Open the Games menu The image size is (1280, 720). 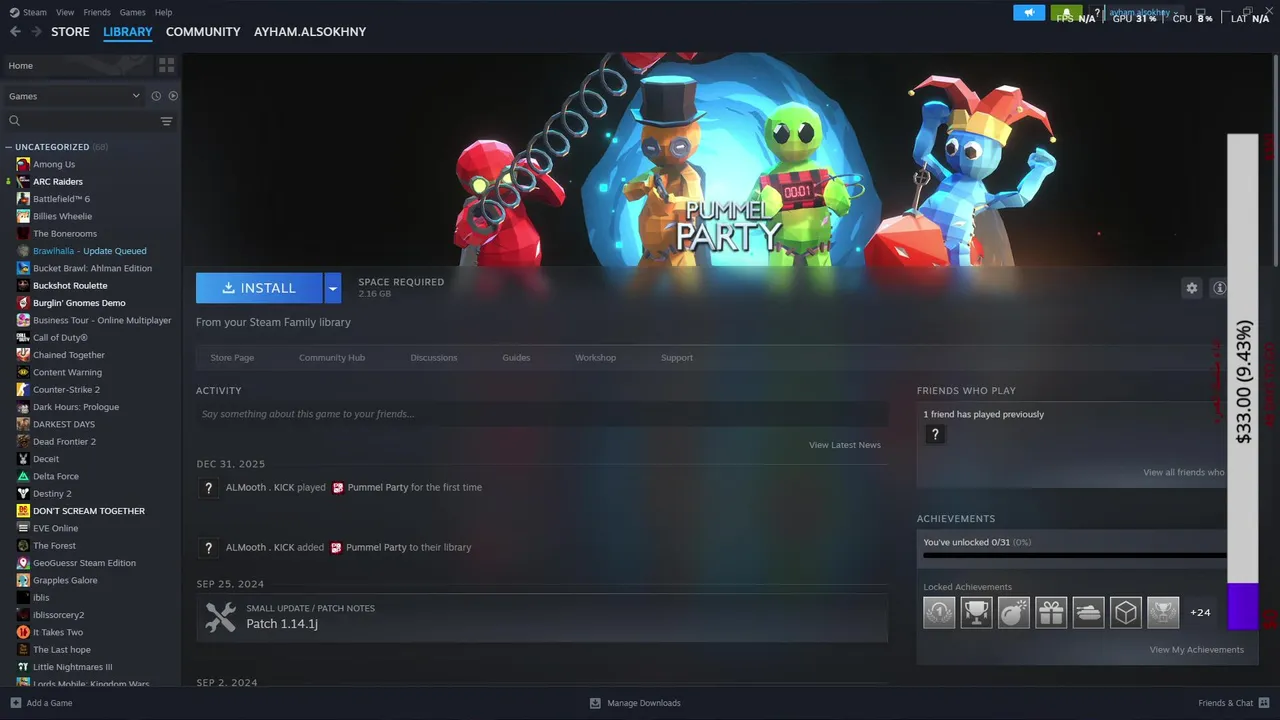pyautogui.click(x=132, y=12)
